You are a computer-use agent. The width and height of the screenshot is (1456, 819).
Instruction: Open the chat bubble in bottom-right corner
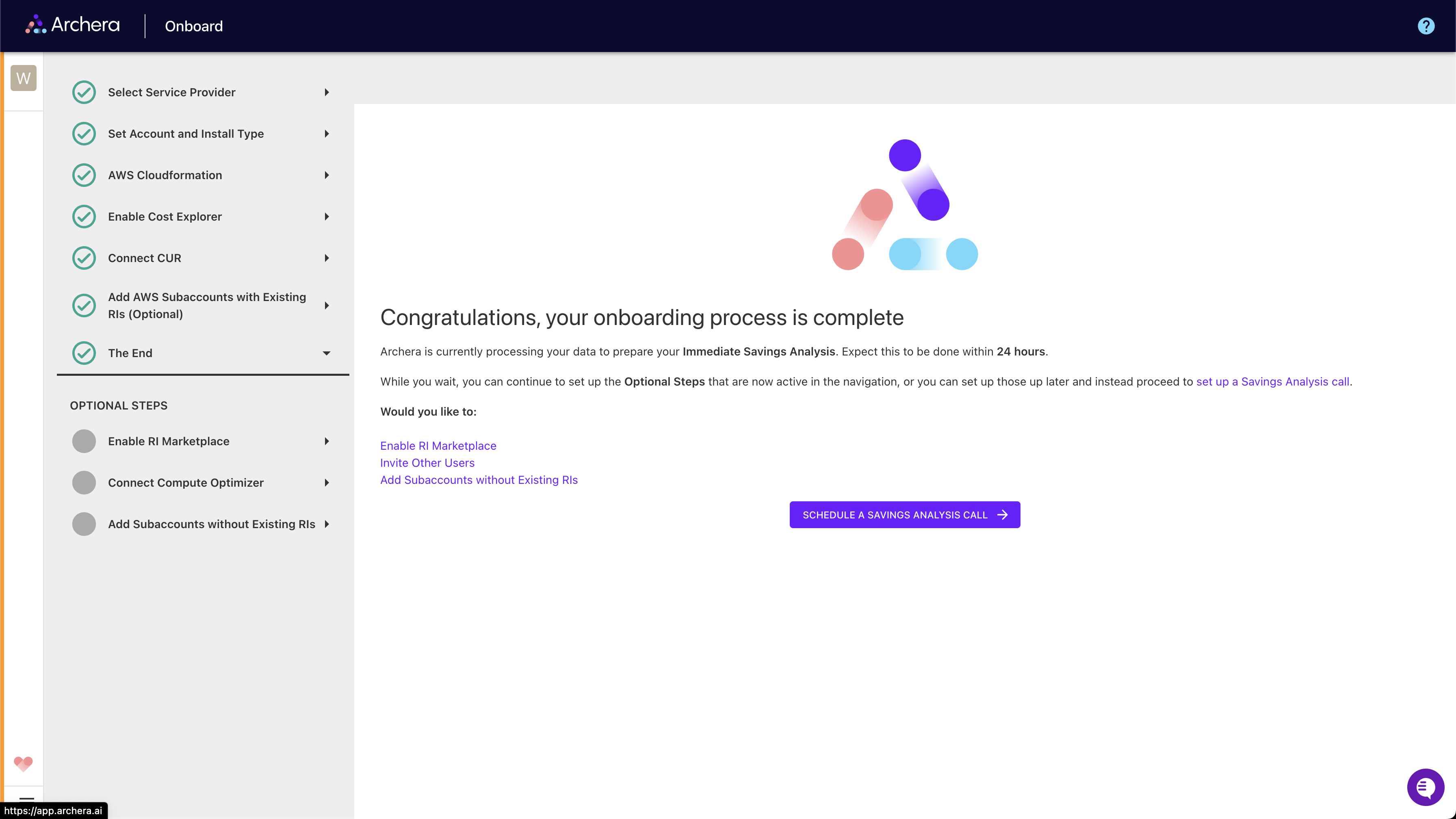tap(1426, 787)
